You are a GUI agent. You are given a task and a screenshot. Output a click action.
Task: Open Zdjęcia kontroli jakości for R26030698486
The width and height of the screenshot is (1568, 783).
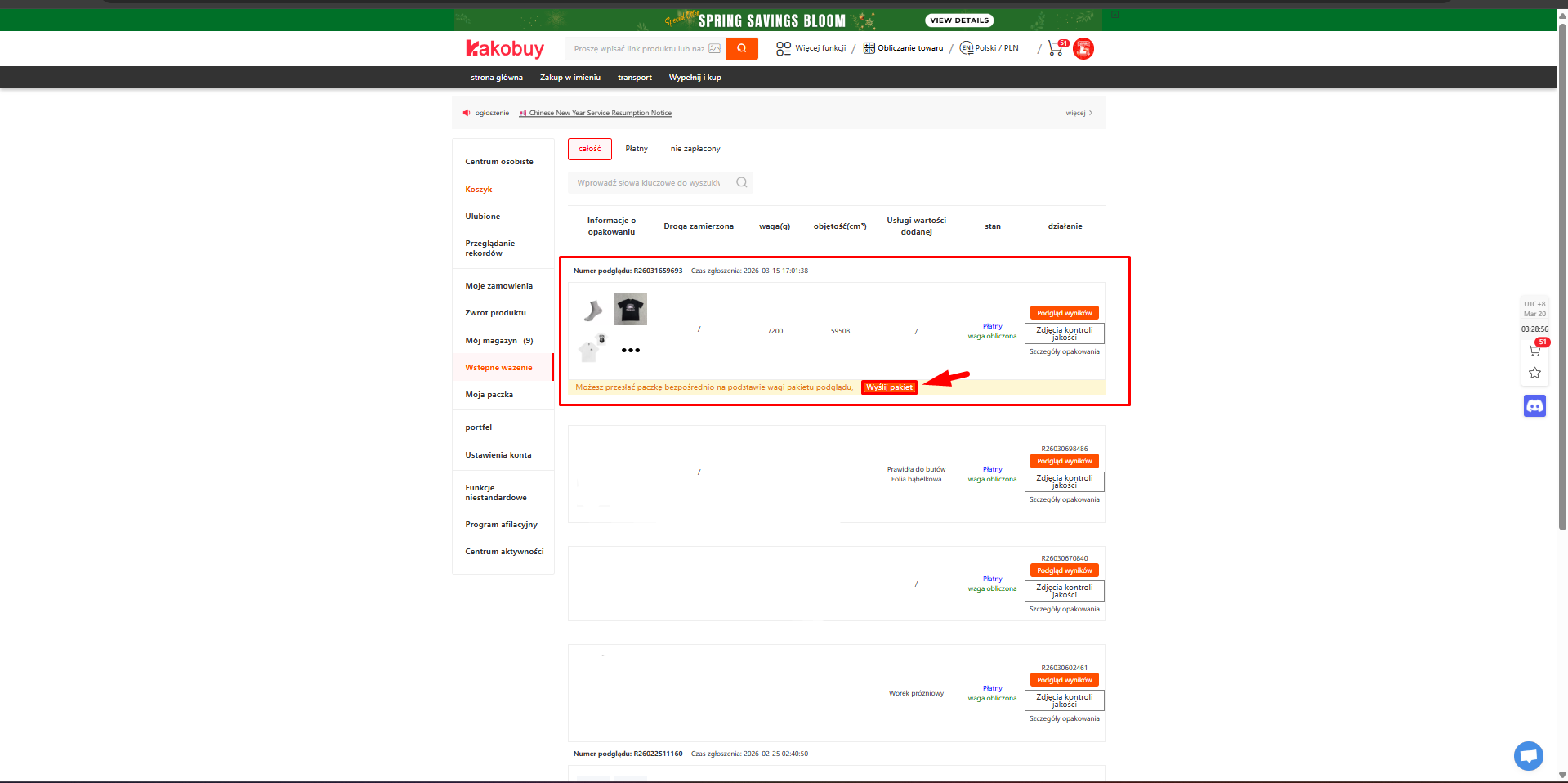coord(1064,481)
